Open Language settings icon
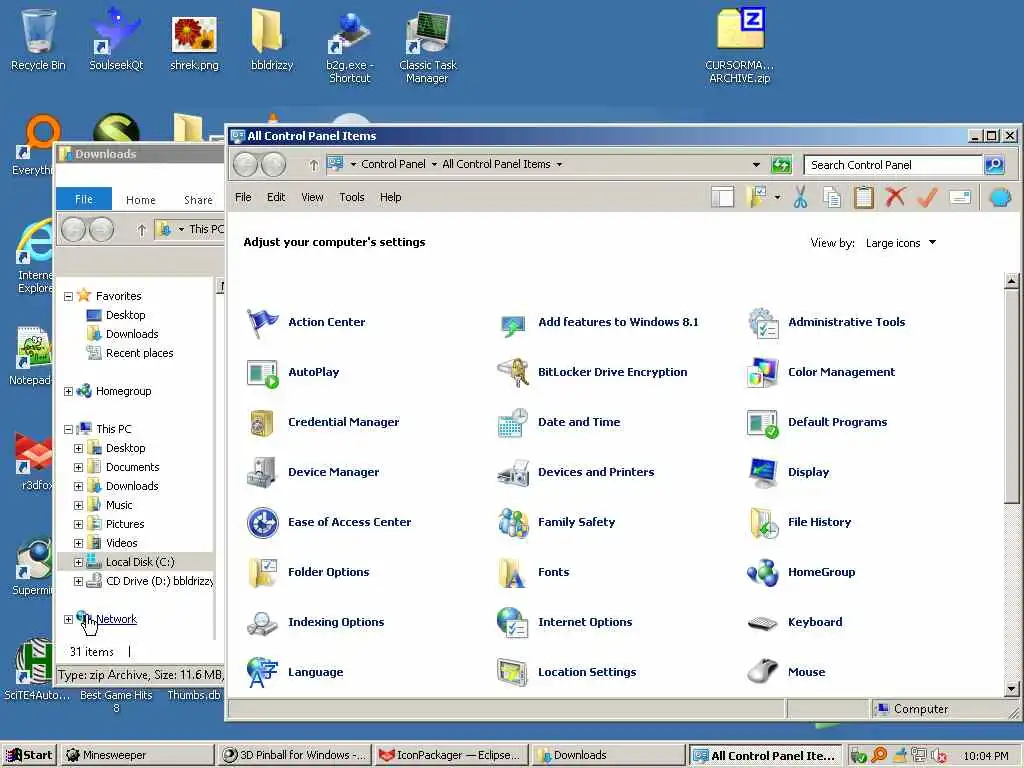Viewport: 1024px width, 768px height. tap(263, 673)
